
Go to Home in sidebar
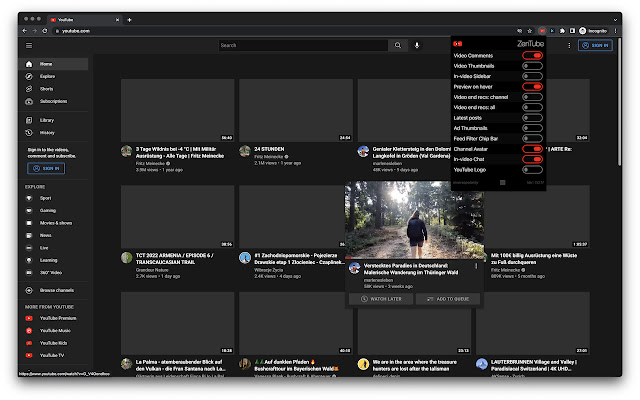(53, 64)
